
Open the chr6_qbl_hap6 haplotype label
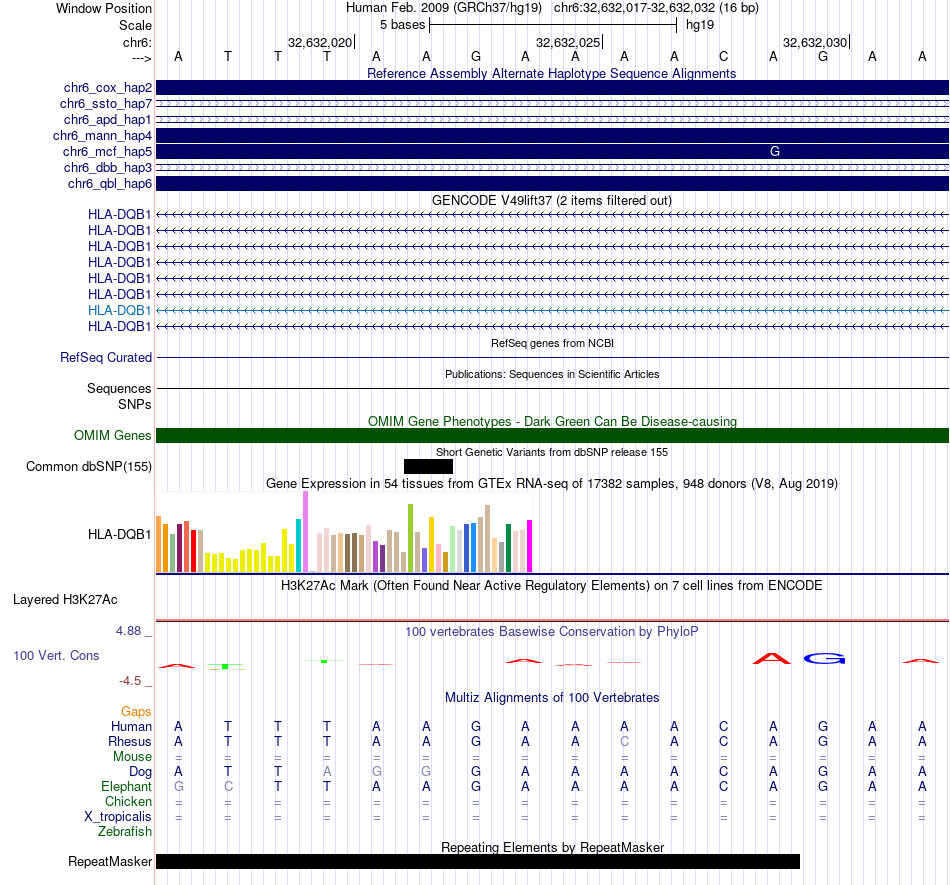110,184
